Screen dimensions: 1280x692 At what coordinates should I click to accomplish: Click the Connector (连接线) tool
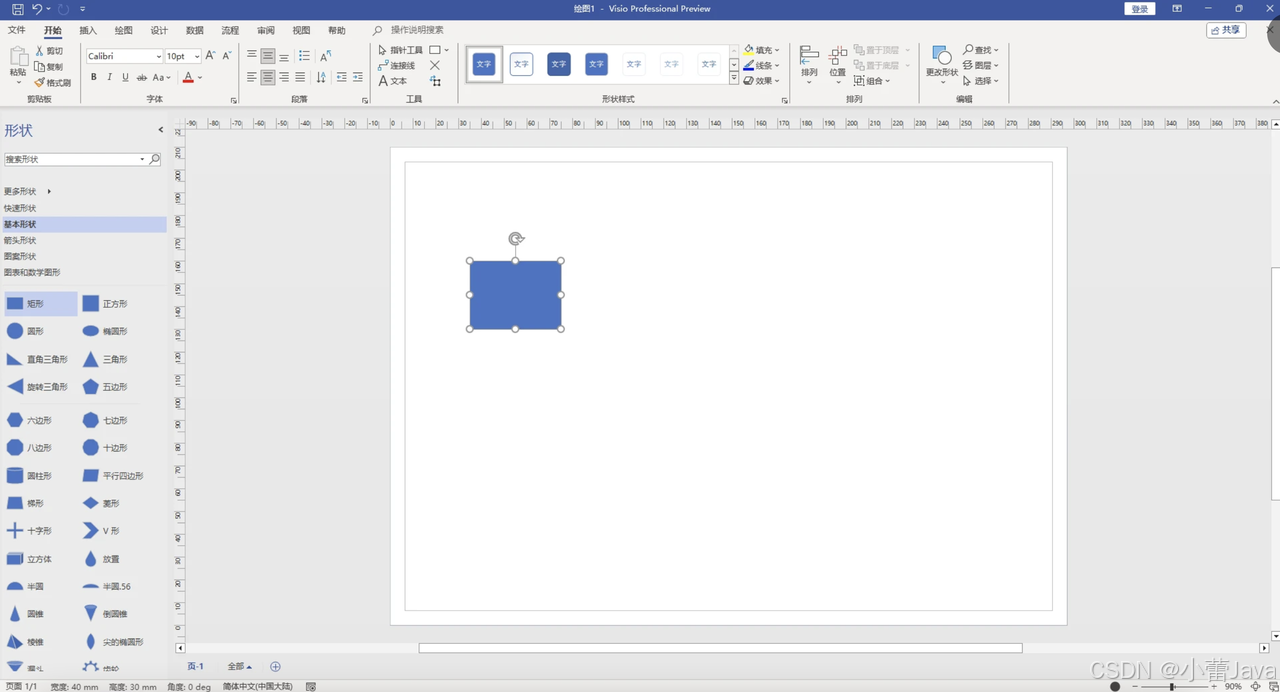pos(397,66)
